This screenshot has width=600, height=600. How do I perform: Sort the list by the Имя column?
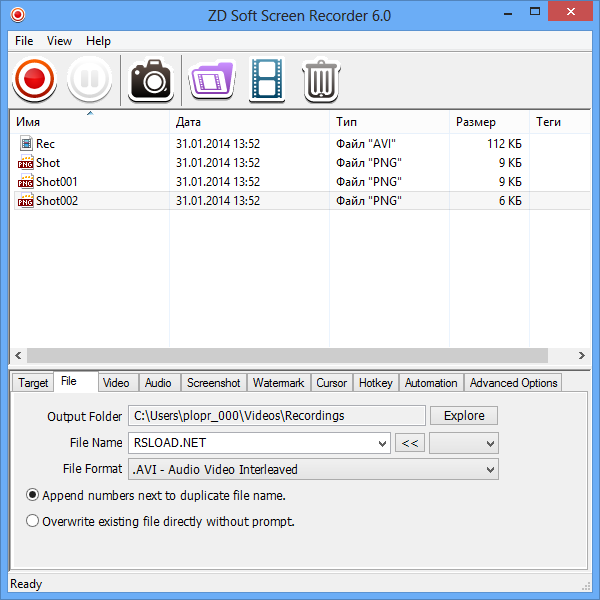click(x=90, y=122)
